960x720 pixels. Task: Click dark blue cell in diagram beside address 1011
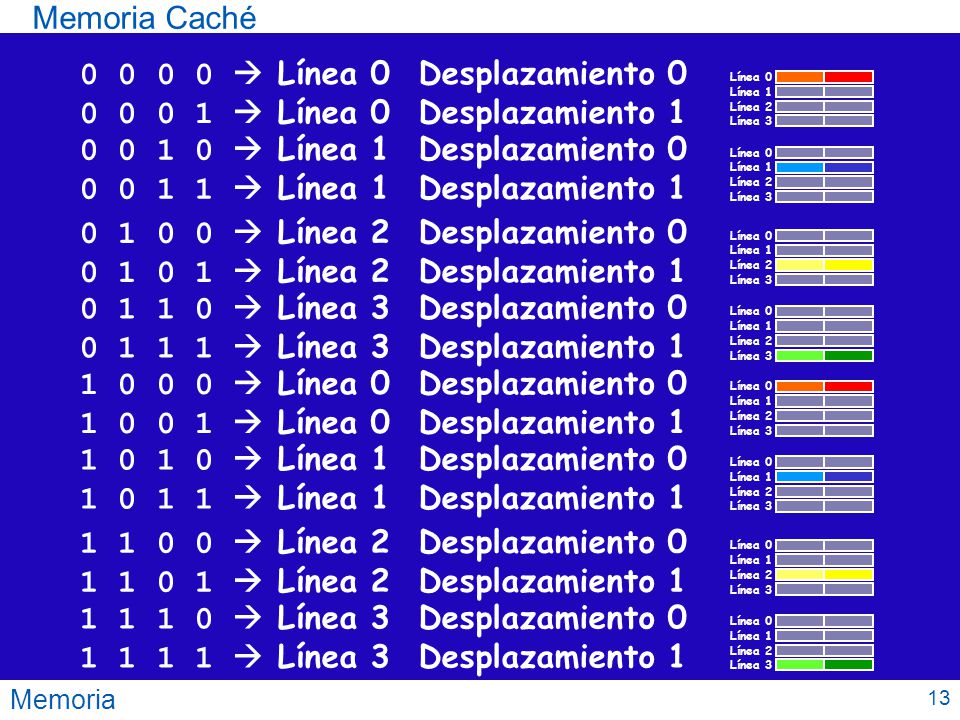click(x=848, y=477)
